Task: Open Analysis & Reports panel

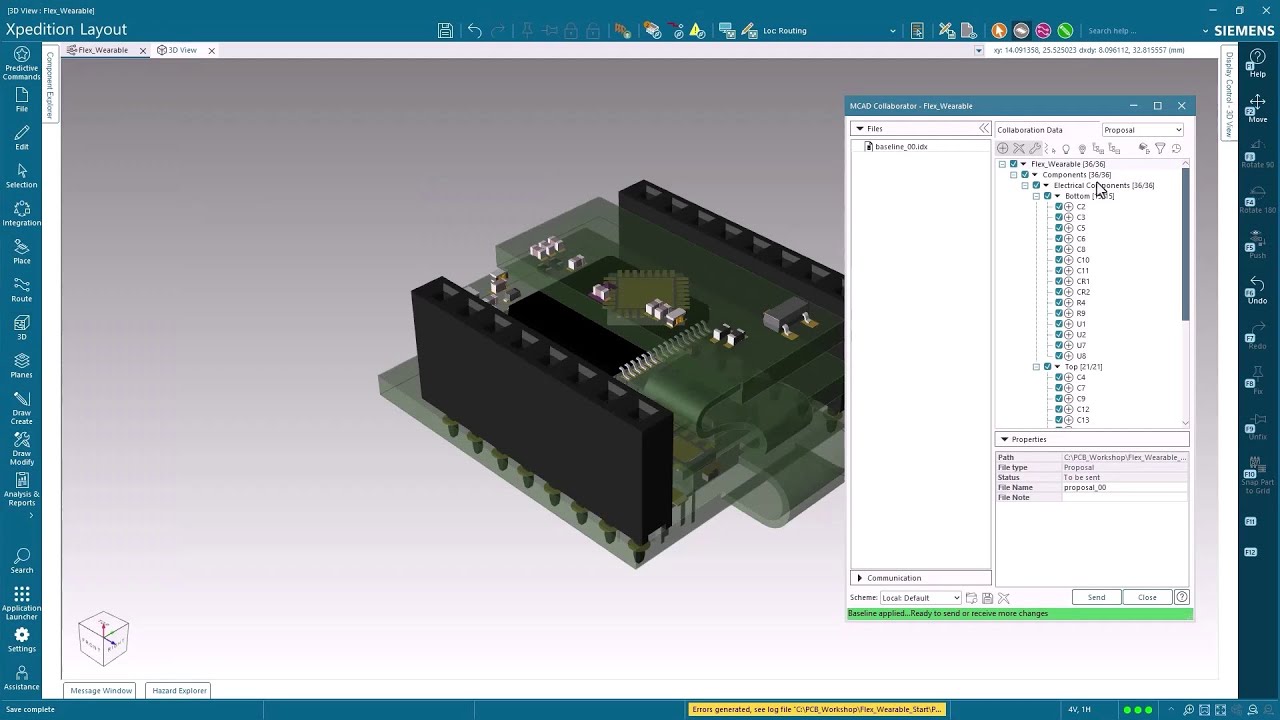Action: 21,489
